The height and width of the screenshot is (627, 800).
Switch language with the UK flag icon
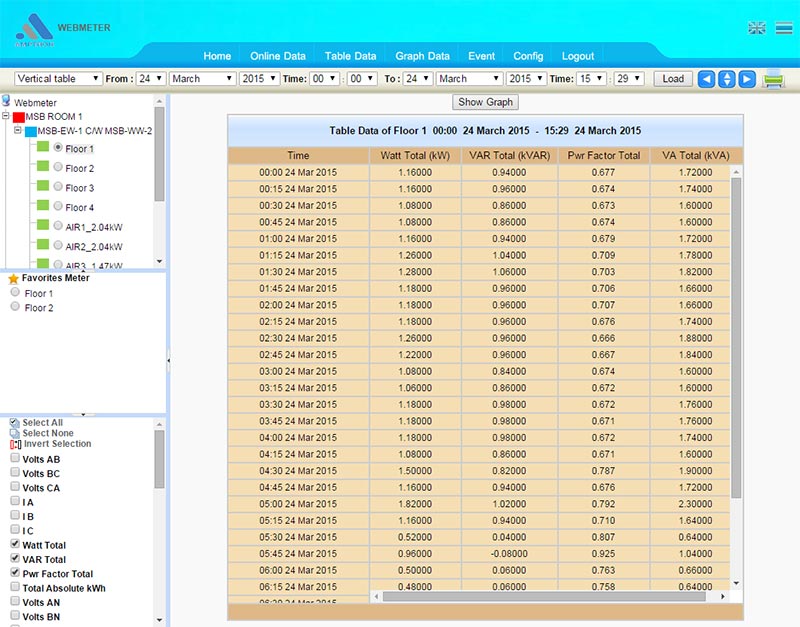(757, 28)
